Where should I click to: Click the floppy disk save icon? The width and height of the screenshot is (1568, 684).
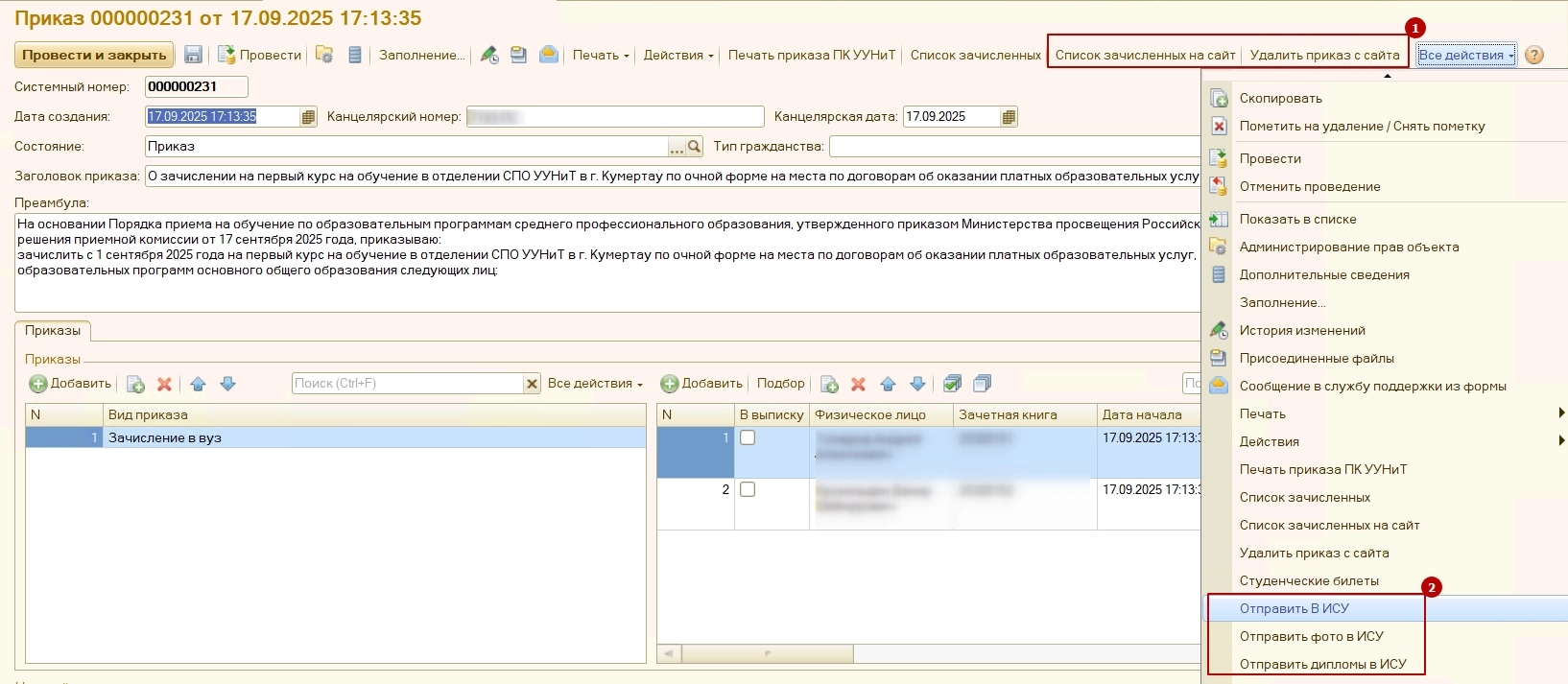tap(193, 55)
